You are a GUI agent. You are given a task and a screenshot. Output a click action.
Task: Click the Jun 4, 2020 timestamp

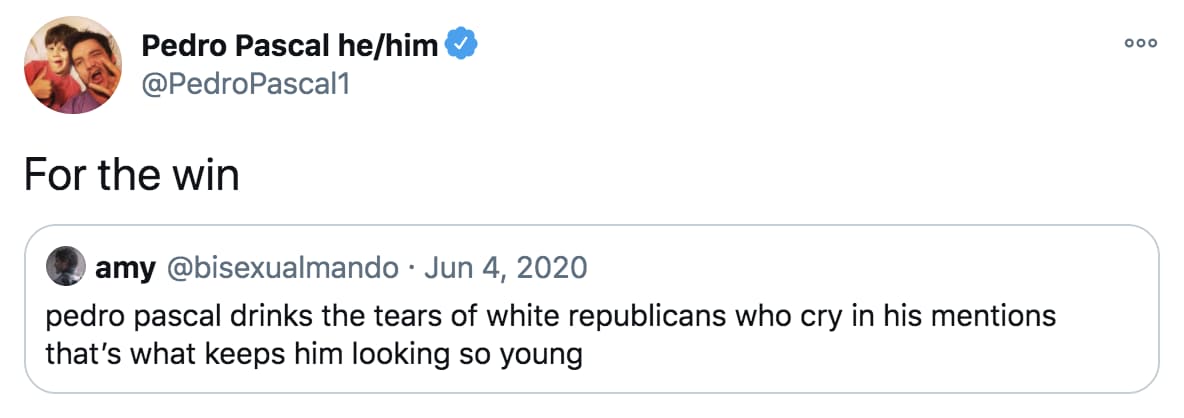coord(504,268)
